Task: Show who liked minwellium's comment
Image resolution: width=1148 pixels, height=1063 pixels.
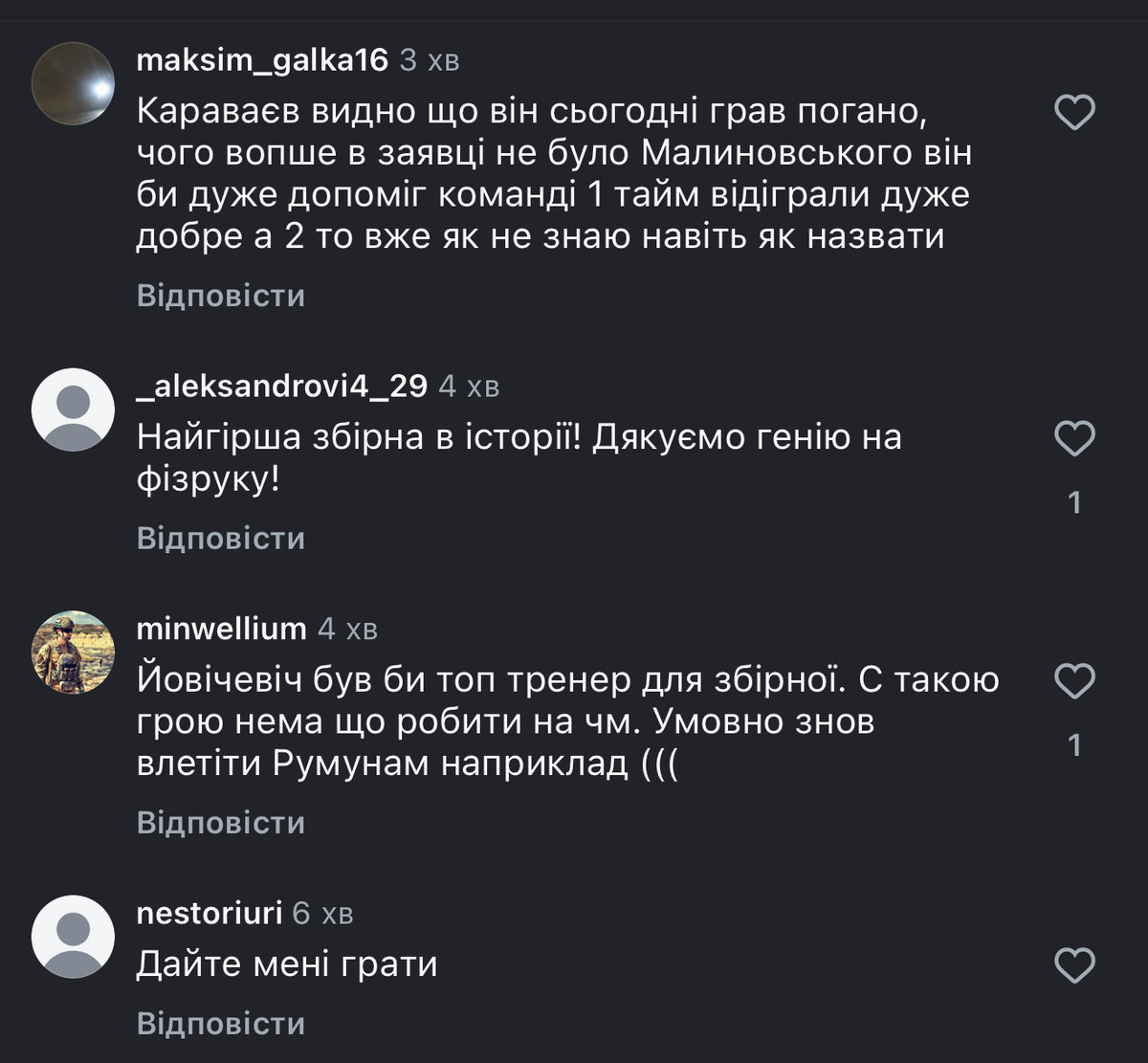Action: click(x=1074, y=745)
